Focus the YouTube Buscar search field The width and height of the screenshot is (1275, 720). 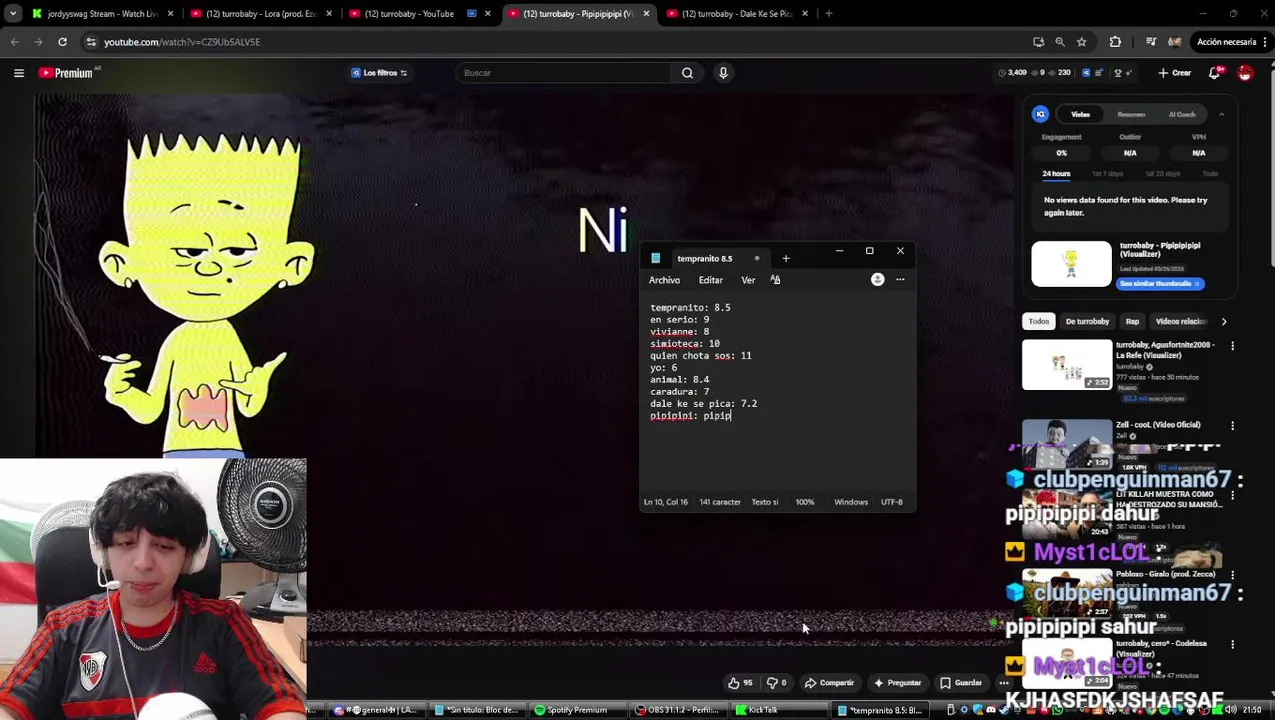(x=563, y=73)
